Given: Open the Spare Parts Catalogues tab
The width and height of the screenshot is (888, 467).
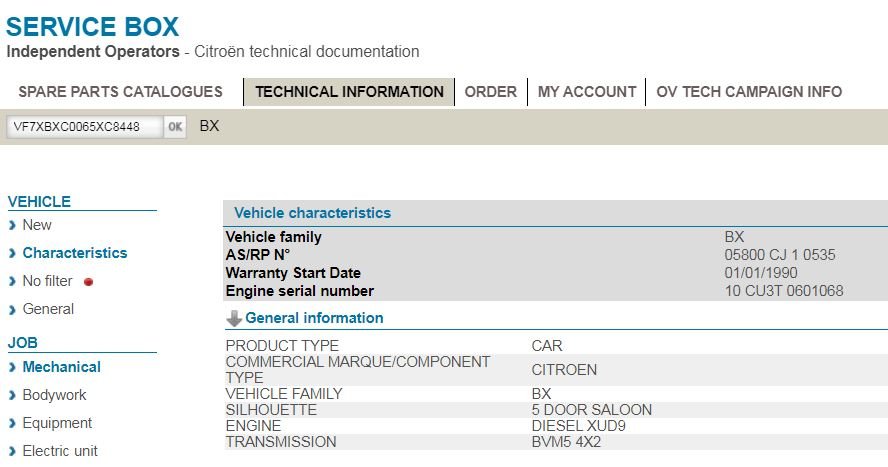Looking at the screenshot, I should click(x=120, y=92).
